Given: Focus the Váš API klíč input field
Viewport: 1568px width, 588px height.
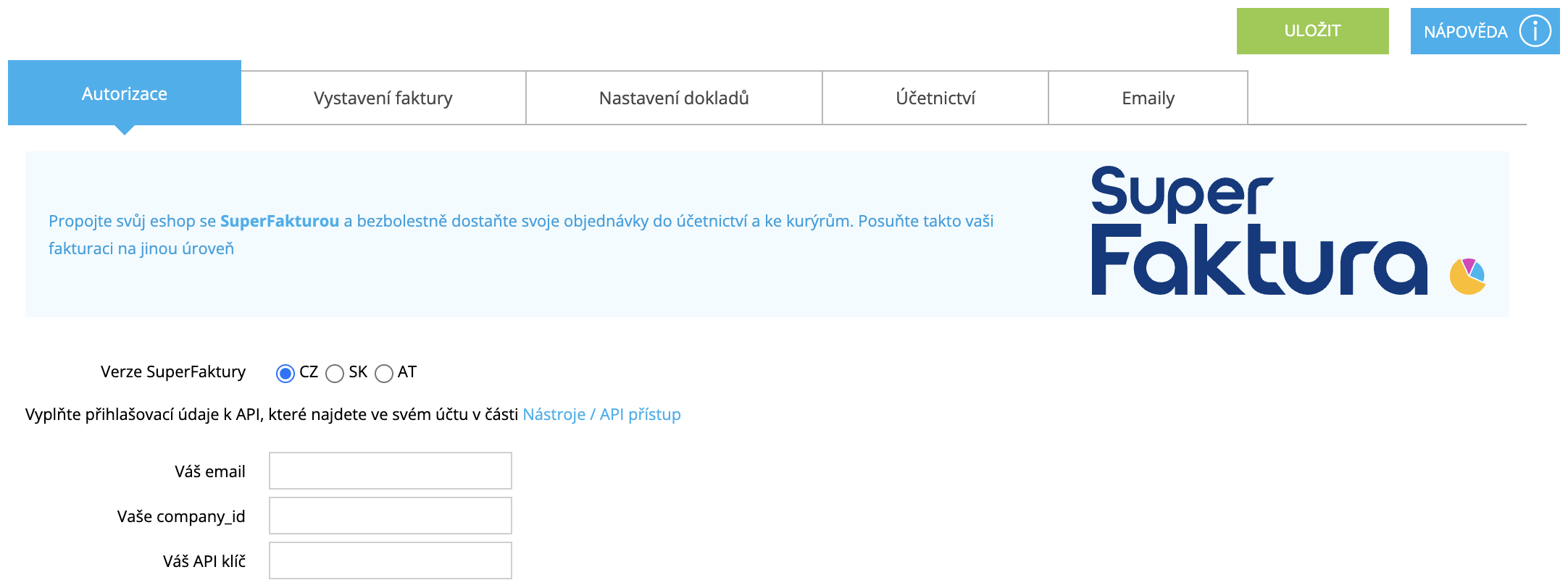Looking at the screenshot, I should click(x=391, y=560).
